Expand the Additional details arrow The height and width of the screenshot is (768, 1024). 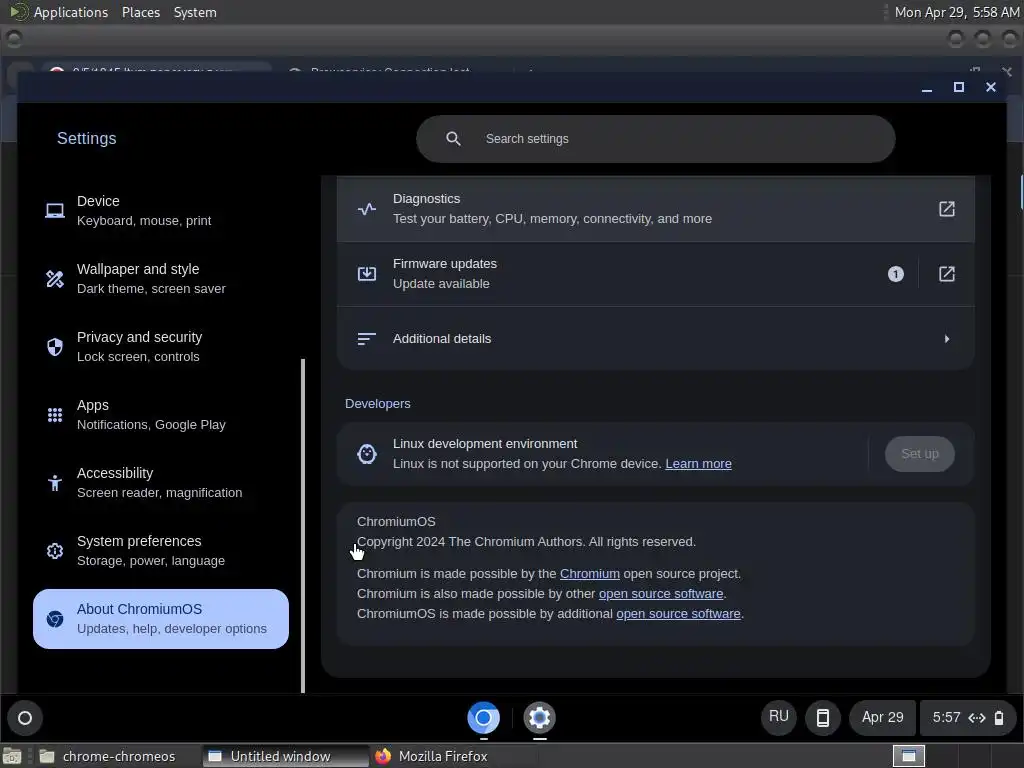pyautogui.click(x=947, y=338)
